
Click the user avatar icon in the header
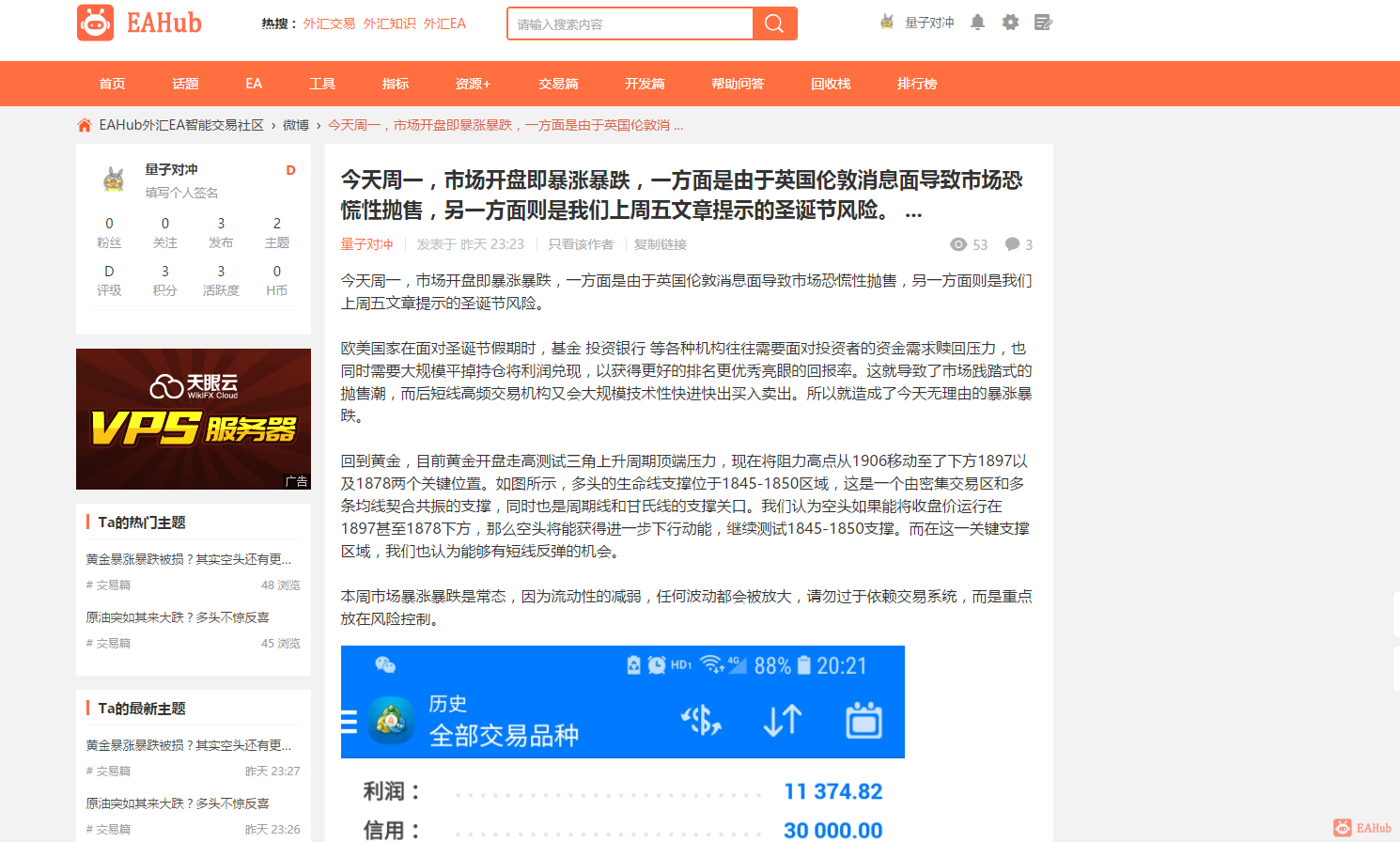tap(887, 22)
